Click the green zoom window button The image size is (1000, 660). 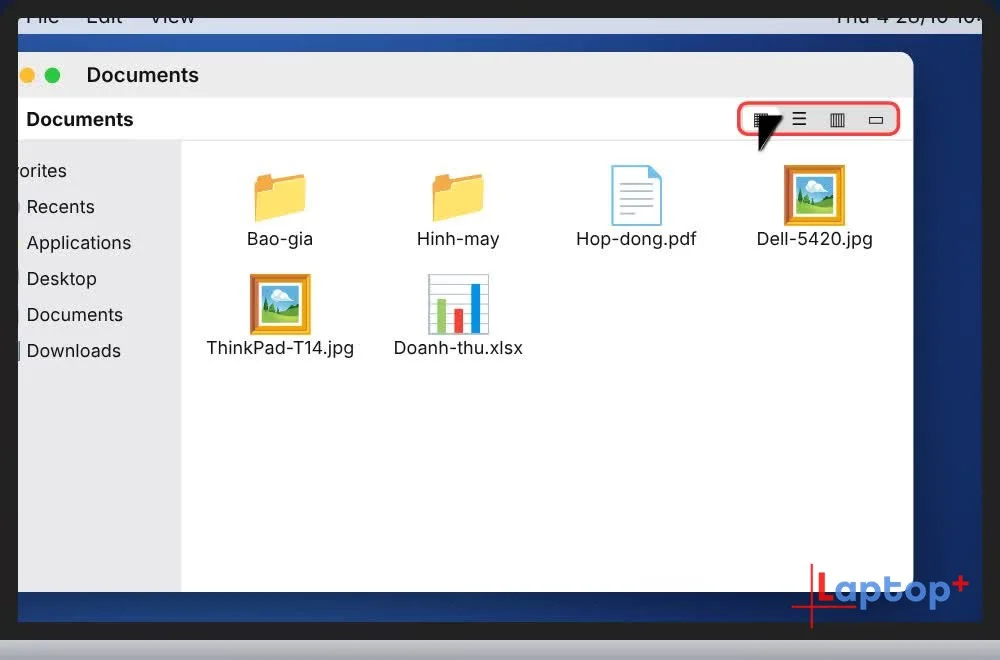[x=52, y=75]
